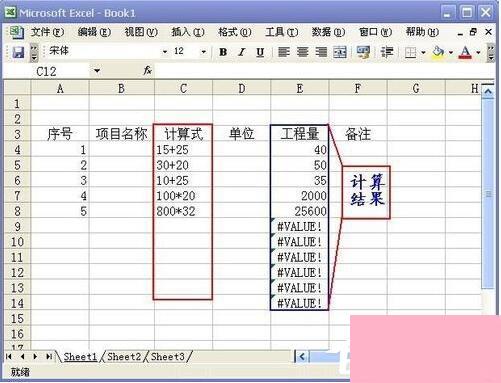Select column E header

coord(300,89)
